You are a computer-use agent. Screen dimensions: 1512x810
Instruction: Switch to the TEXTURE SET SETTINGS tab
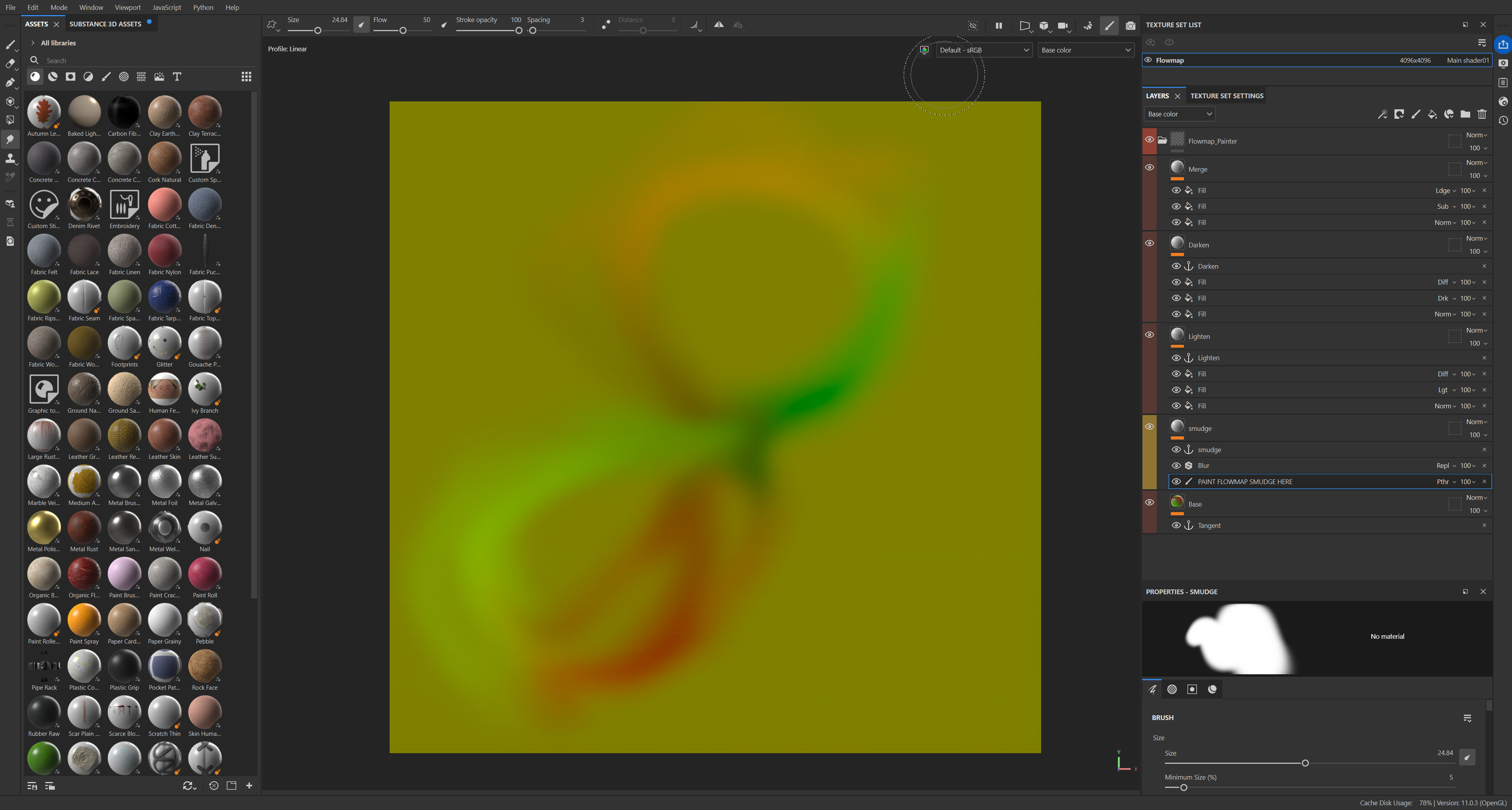pos(1226,96)
